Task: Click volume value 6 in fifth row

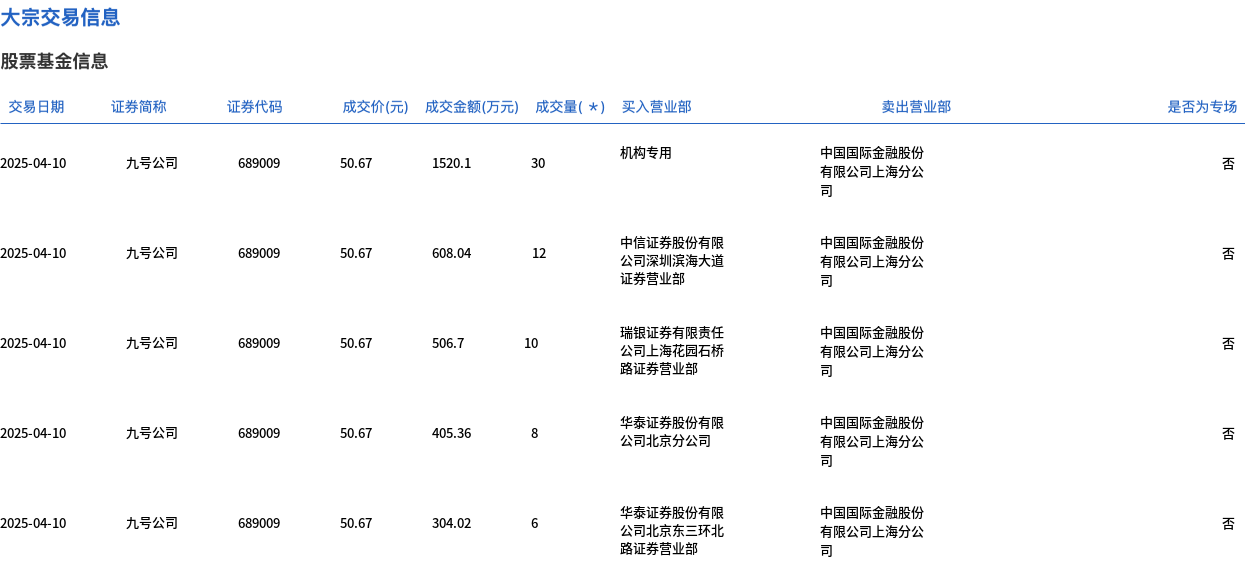Action: pyautogui.click(x=534, y=523)
